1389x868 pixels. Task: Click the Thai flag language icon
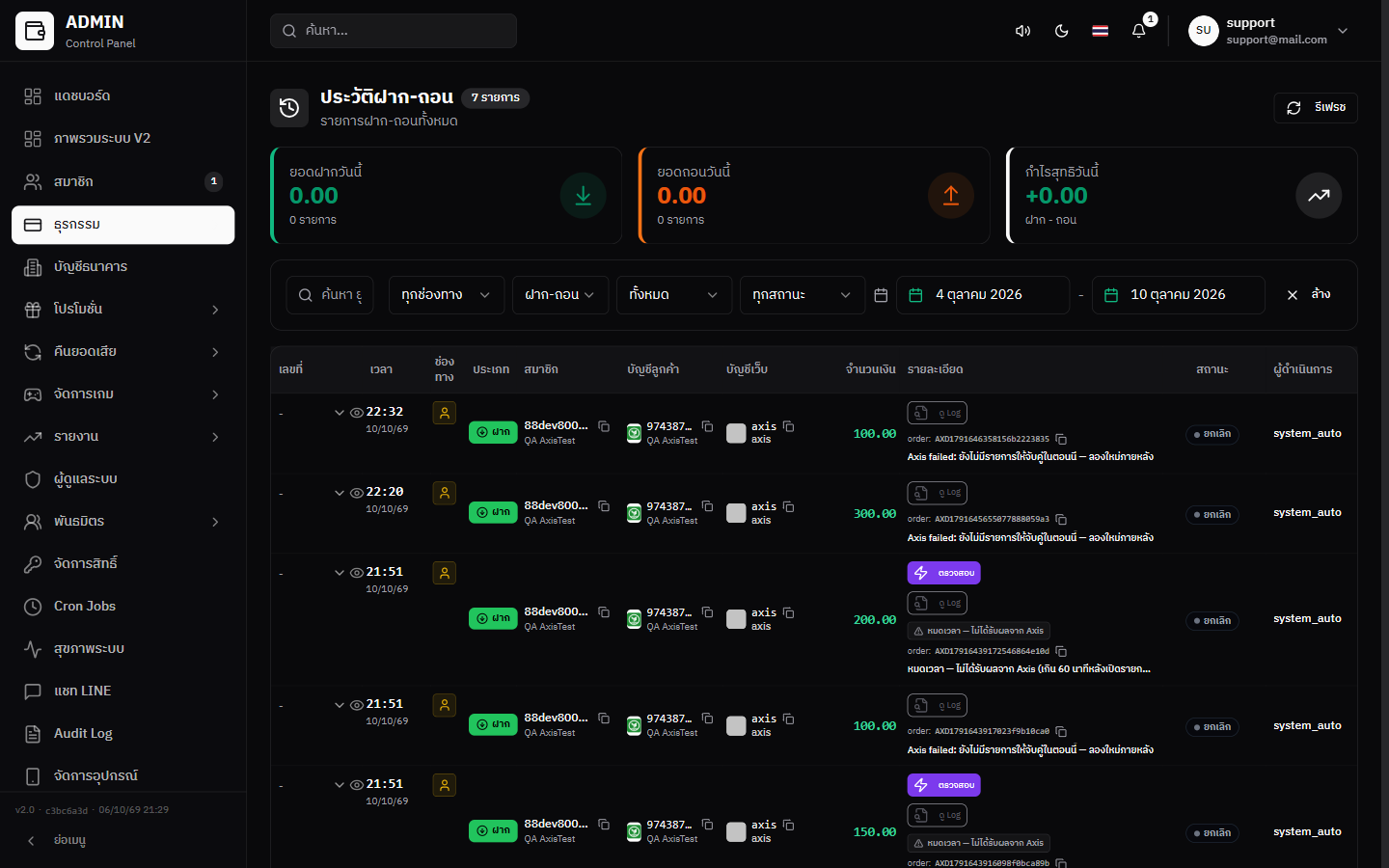point(1101,31)
